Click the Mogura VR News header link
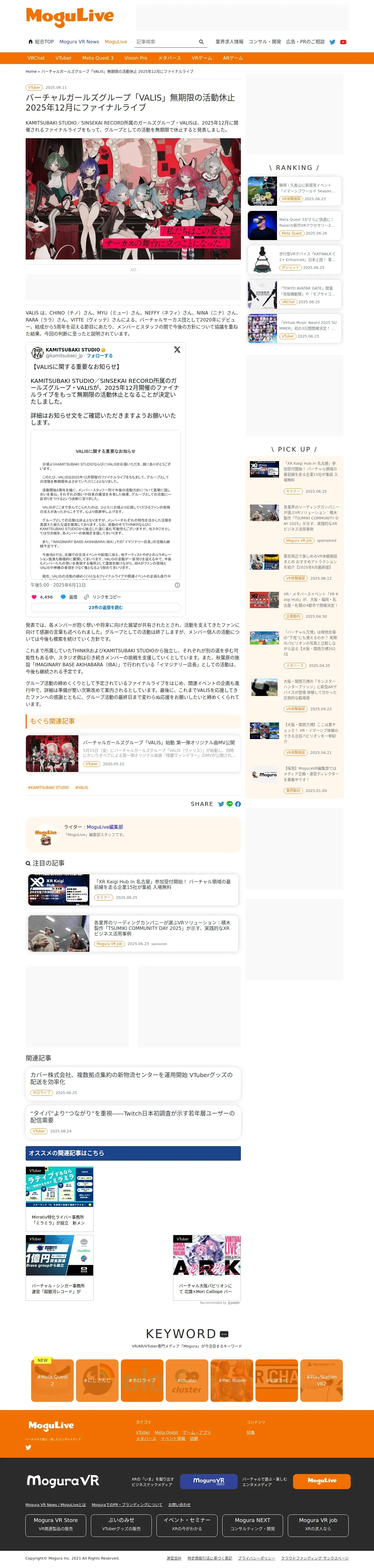This screenshot has width=374, height=1568. (79, 42)
